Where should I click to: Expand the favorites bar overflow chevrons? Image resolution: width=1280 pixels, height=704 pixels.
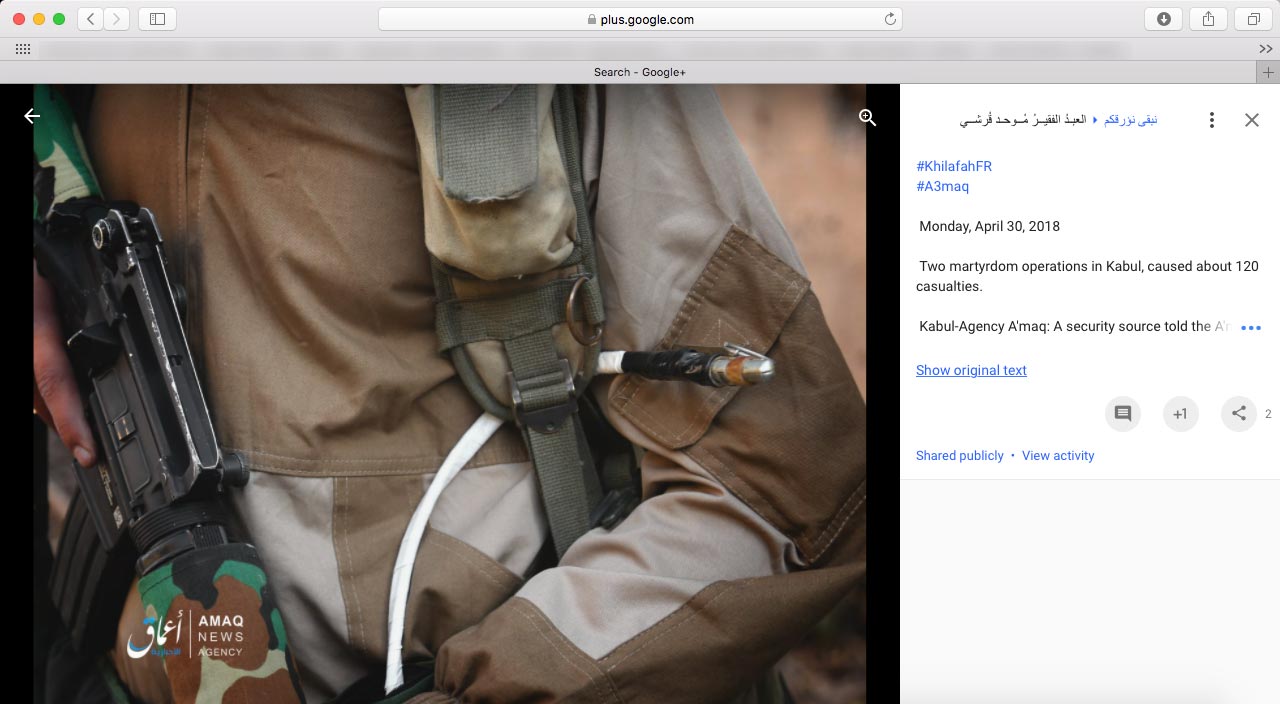[x=1265, y=49]
